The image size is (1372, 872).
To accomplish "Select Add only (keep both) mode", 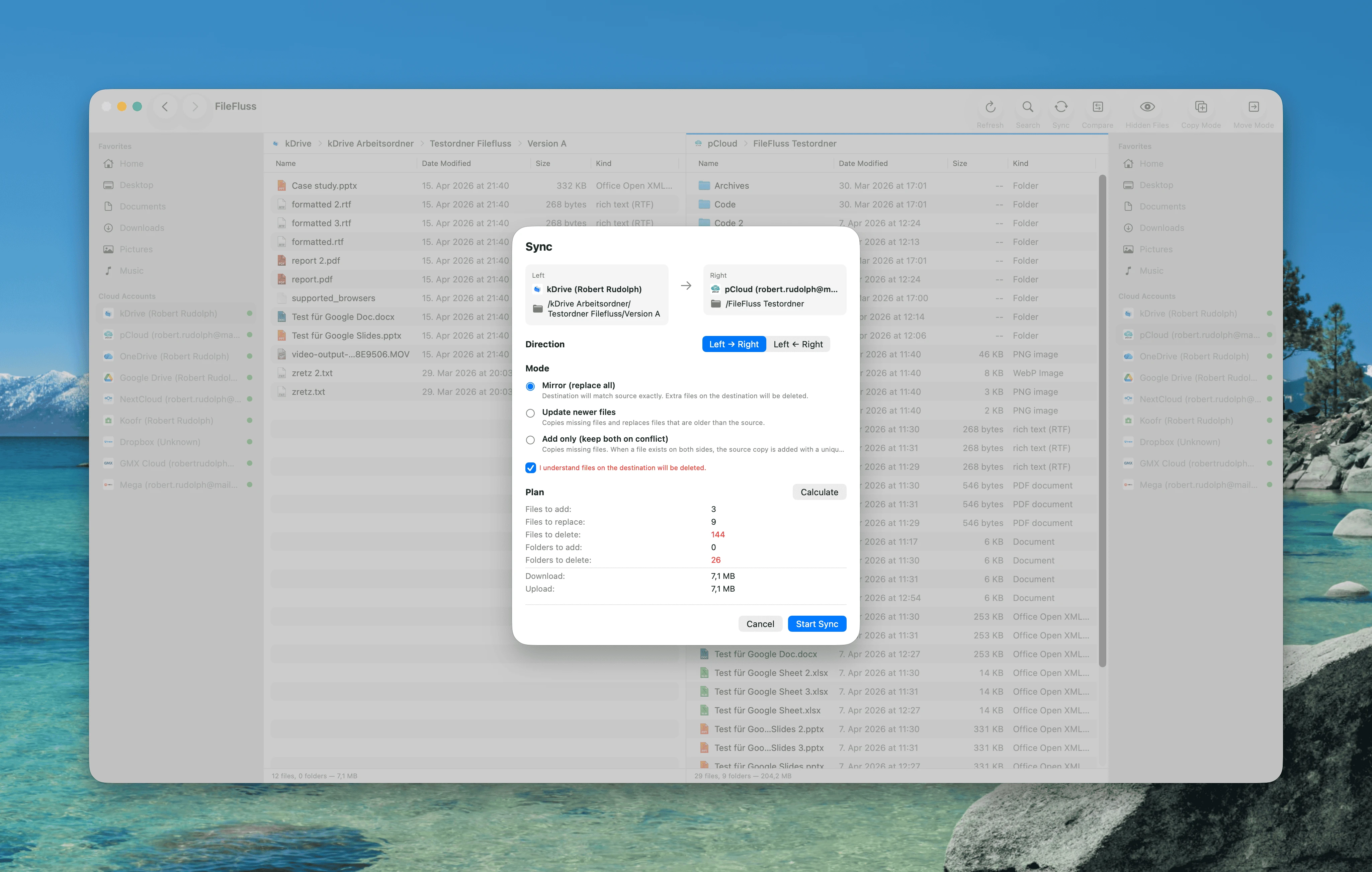I will tap(530, 440).
